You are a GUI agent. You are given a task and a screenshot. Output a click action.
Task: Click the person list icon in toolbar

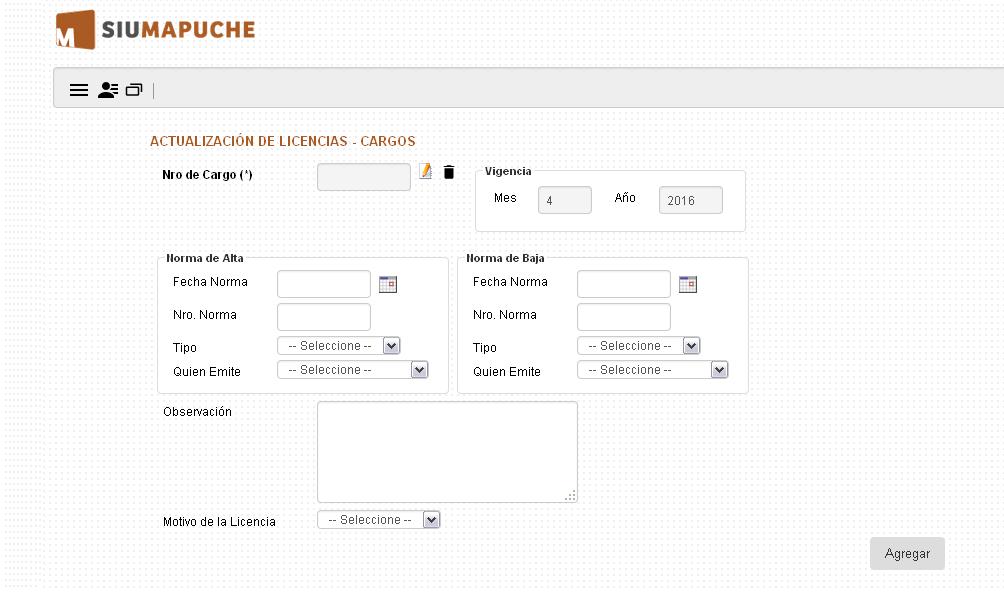click(108, 90)
